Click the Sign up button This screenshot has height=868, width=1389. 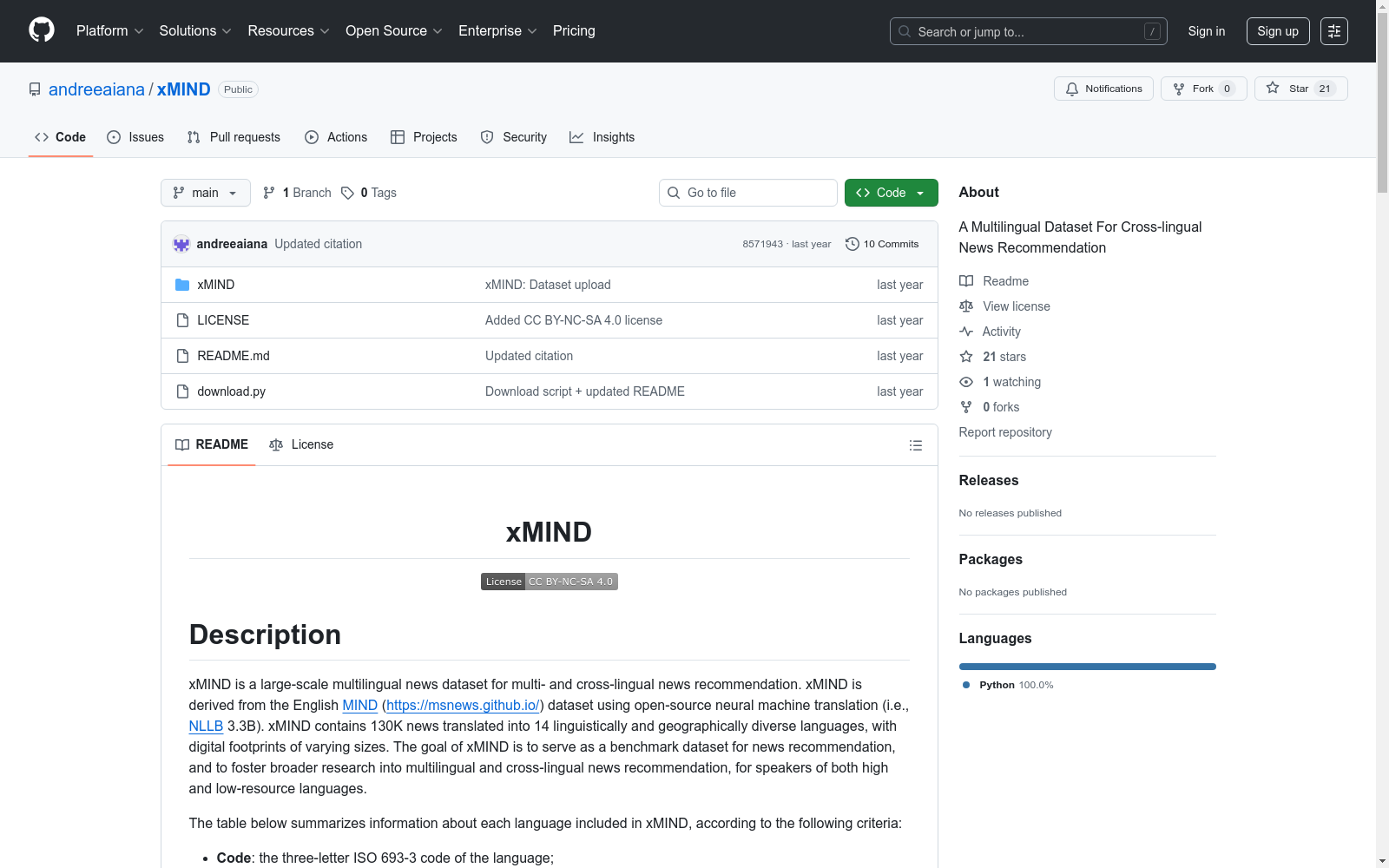1278,31
